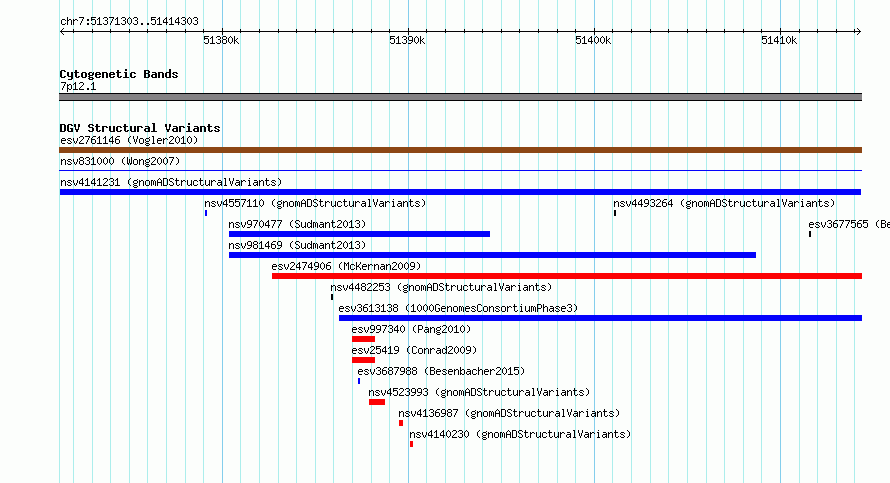Click the 51380k ruler tick label

pos(221,40)
